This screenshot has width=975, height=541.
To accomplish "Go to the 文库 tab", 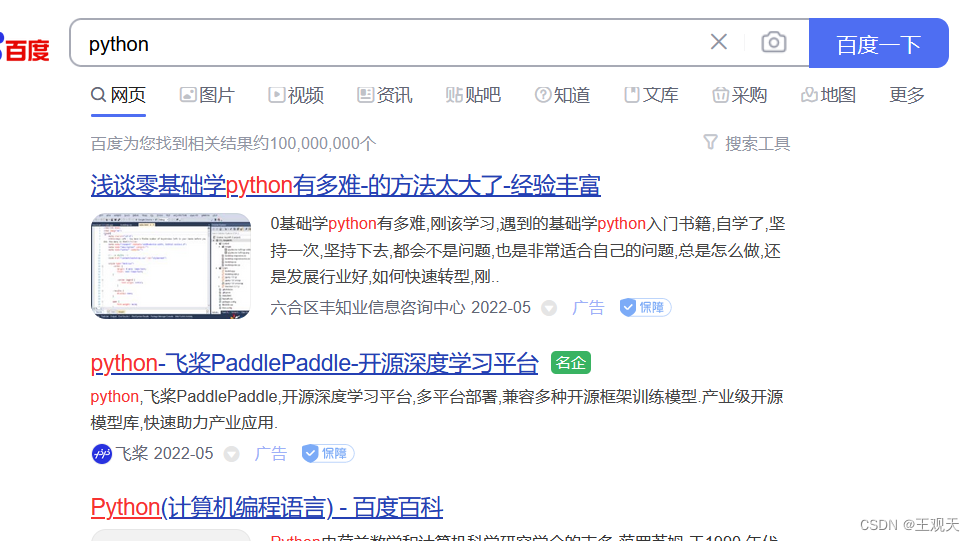I will (651, 95).
